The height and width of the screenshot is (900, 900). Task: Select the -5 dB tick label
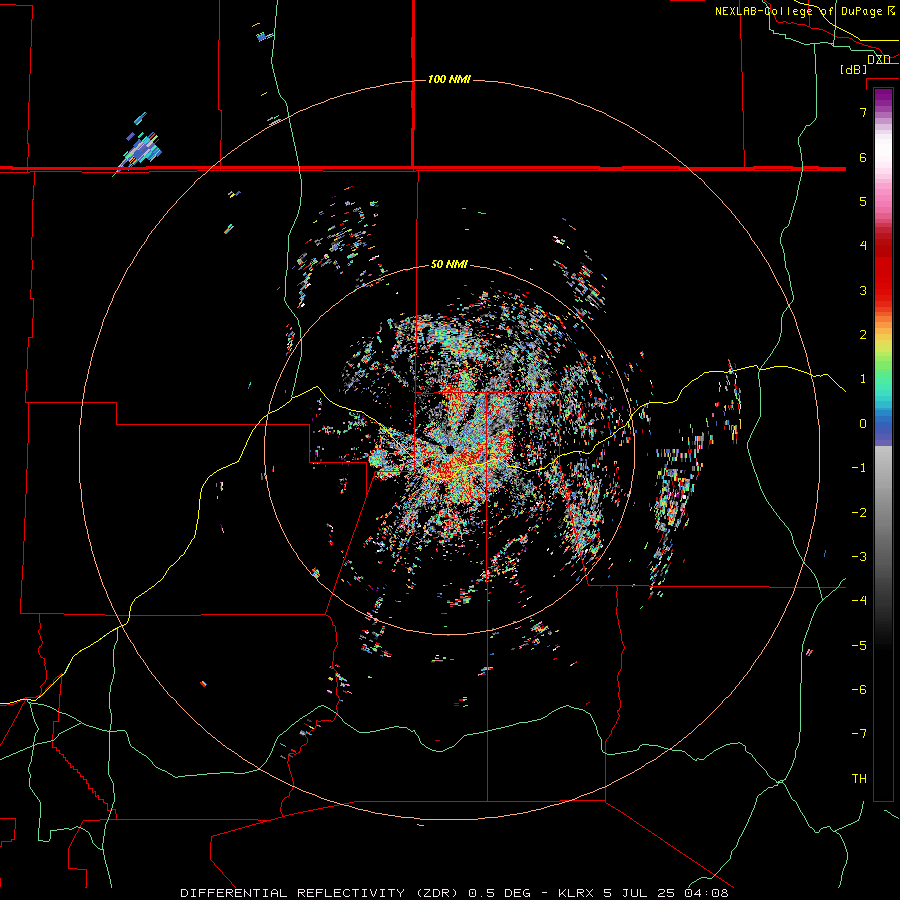(x=859, y=646)
